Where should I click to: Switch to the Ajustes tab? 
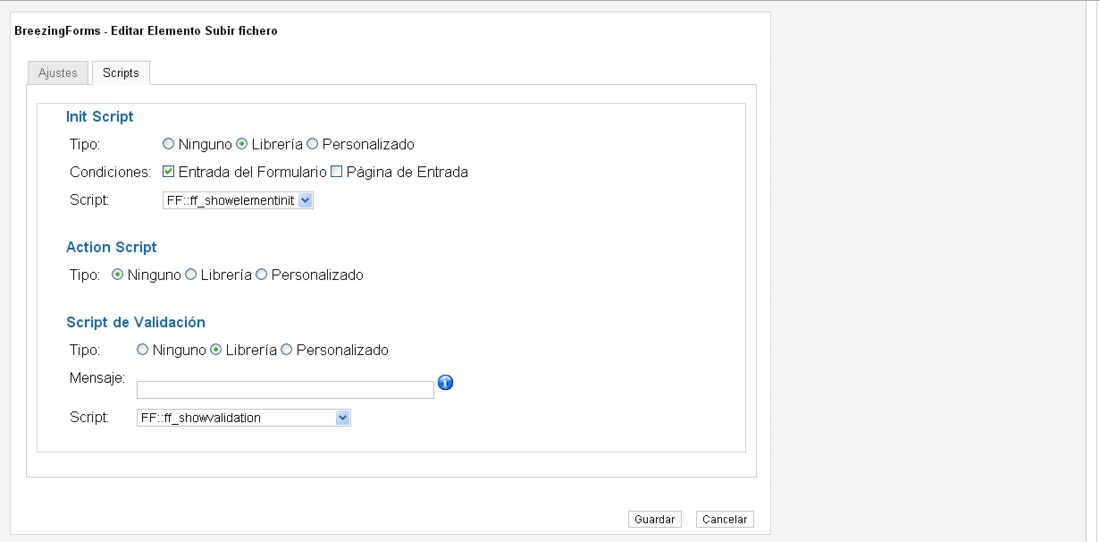tap(58, 73)
